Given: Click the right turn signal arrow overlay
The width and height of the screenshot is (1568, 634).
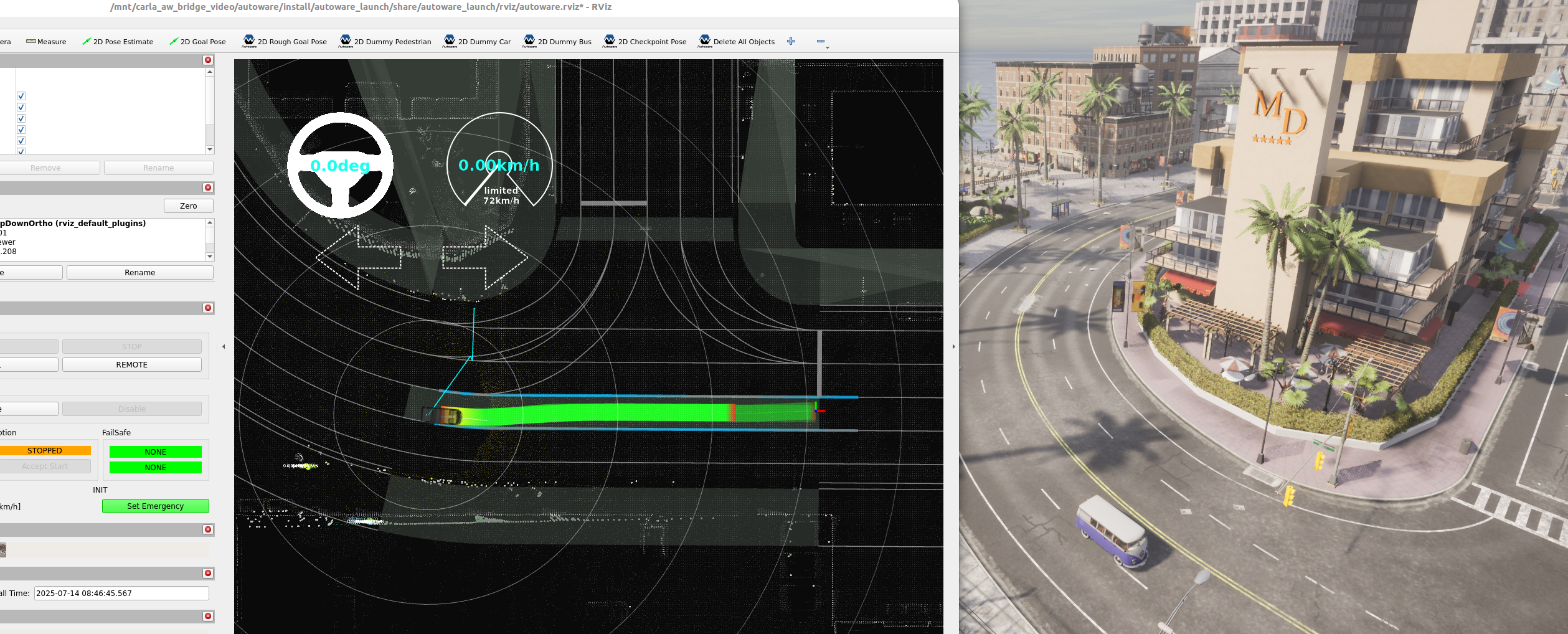Looking at the screenshot, I should [485, 257].
